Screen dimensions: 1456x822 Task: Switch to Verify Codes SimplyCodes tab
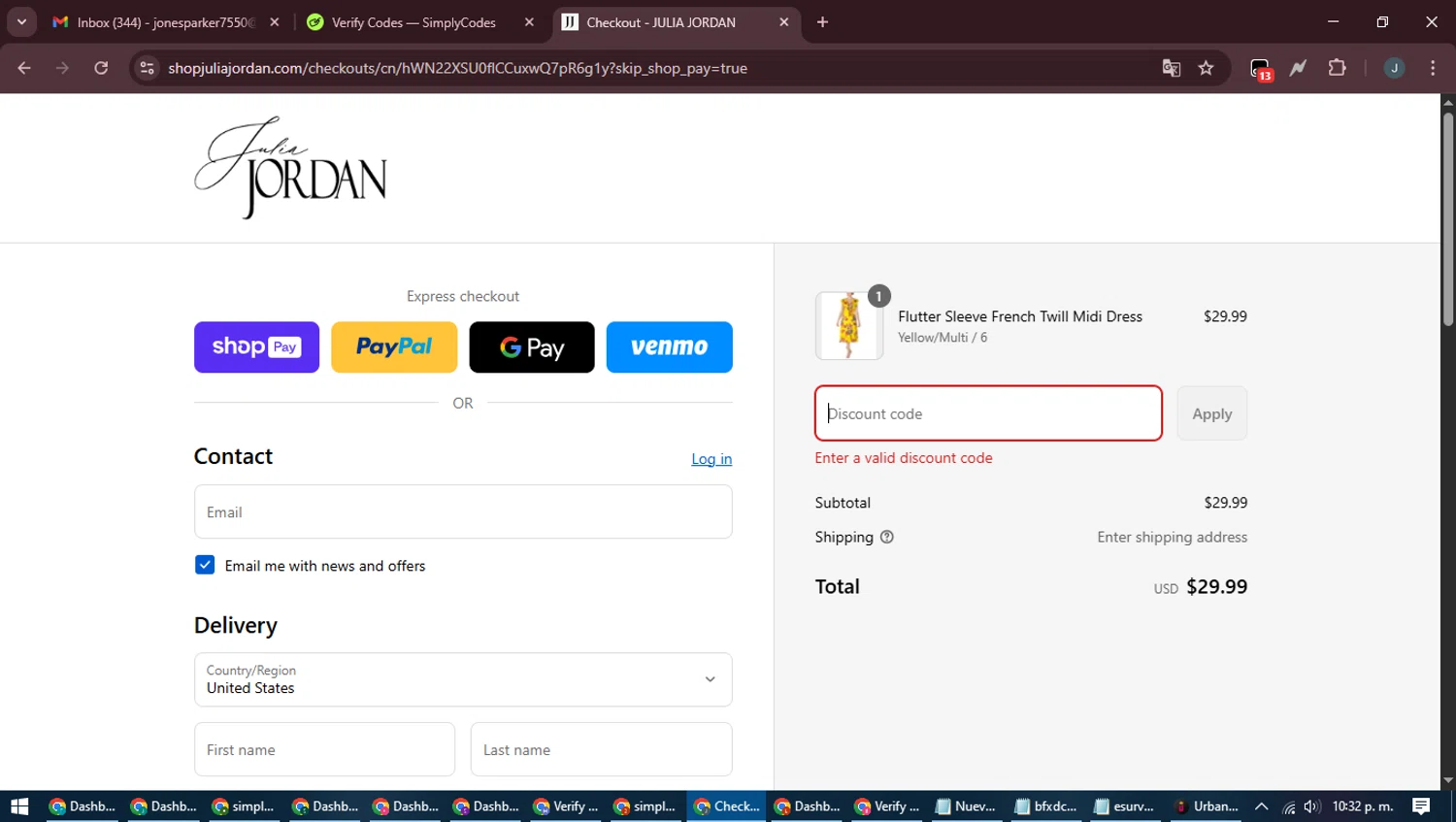point(417,22)
